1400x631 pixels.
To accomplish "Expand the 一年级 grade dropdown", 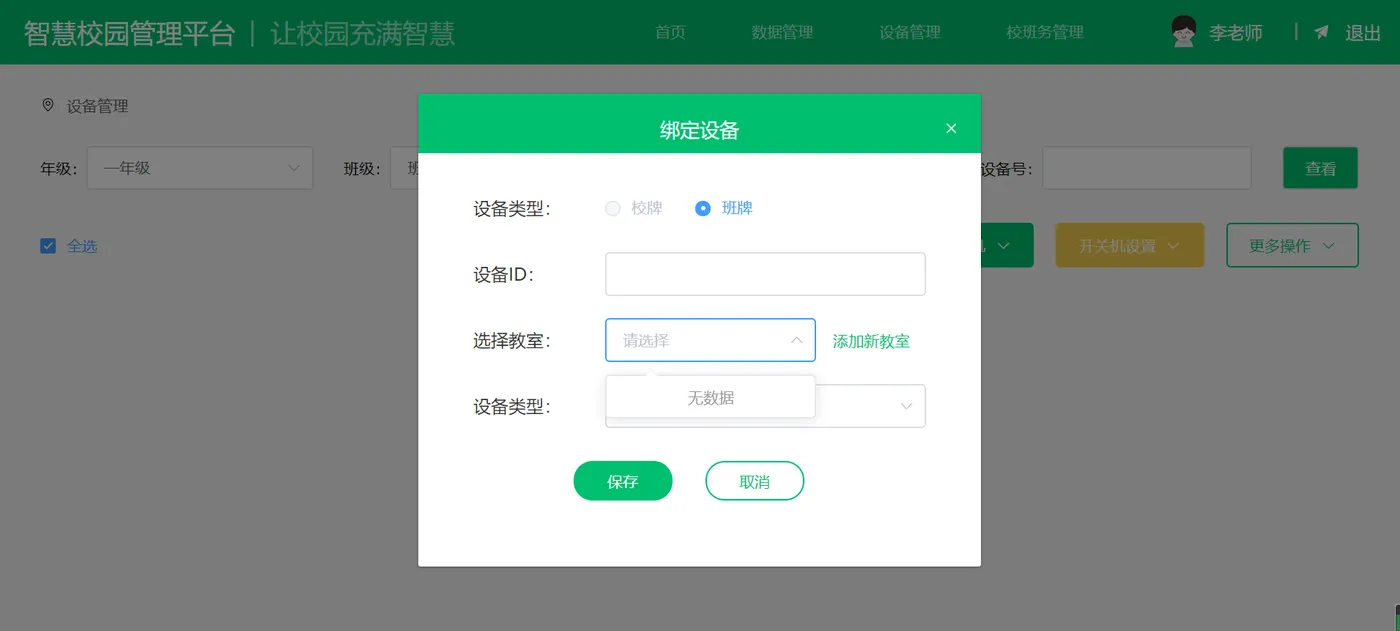I will (200, 168).
